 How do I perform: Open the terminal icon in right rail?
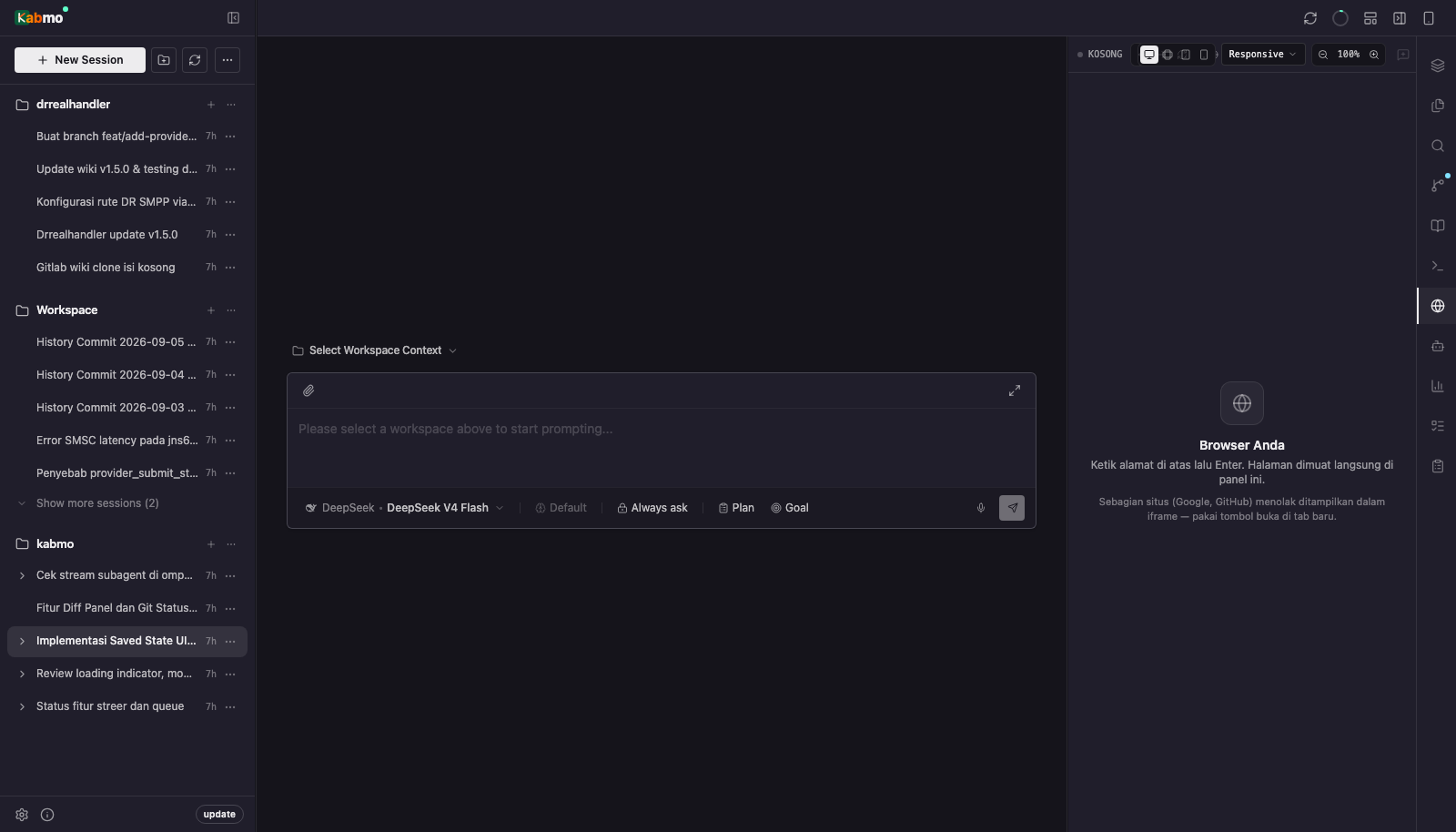[x=1438, y=266]
